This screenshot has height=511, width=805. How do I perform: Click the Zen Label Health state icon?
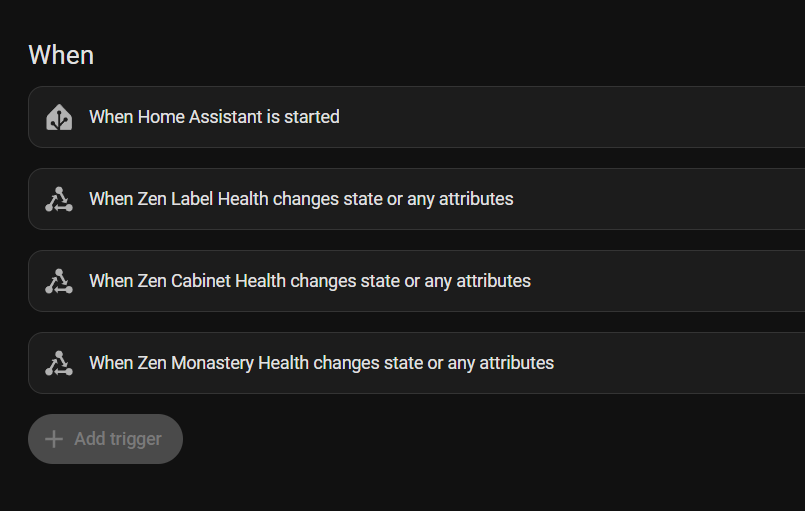(59, 199)
